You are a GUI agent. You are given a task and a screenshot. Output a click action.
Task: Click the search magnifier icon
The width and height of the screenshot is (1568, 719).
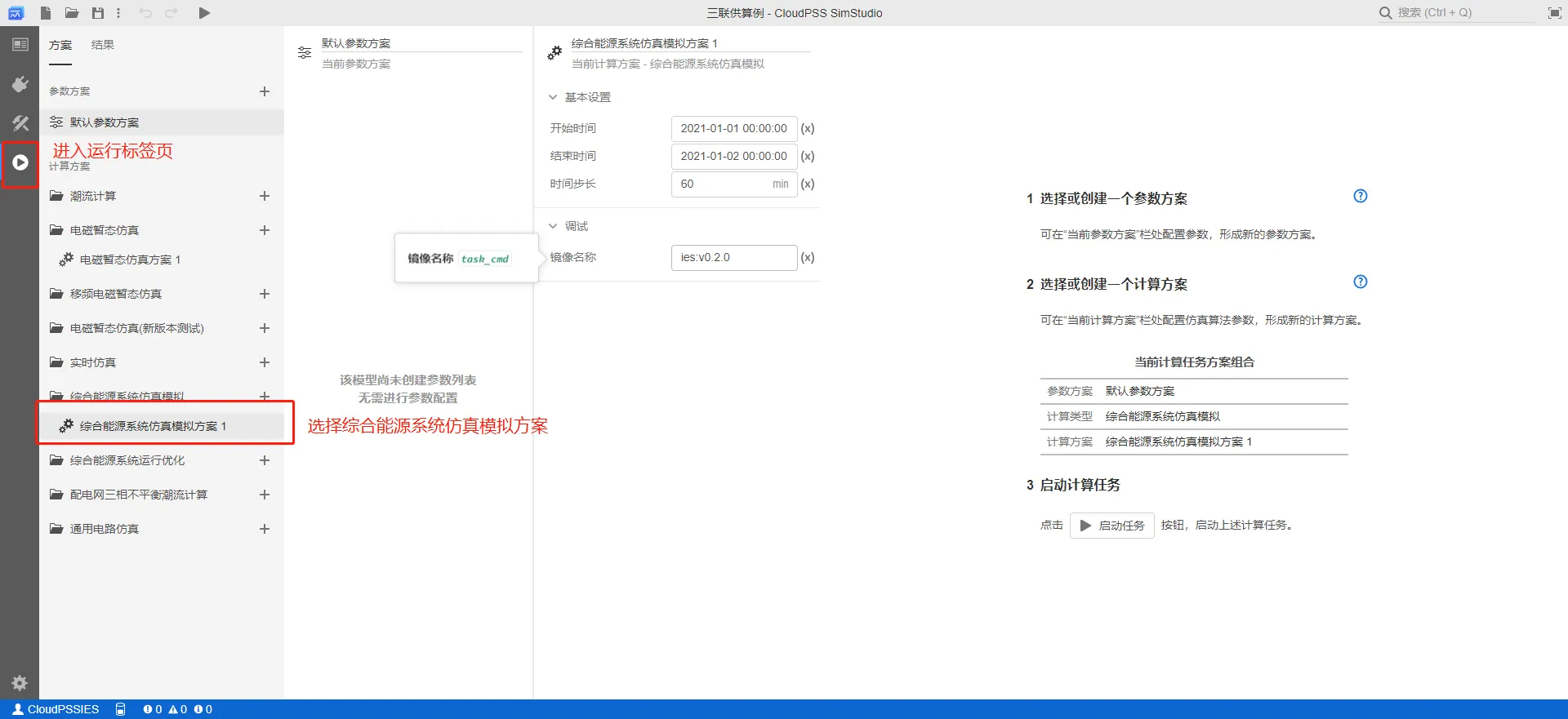(x=1385, y=13)
